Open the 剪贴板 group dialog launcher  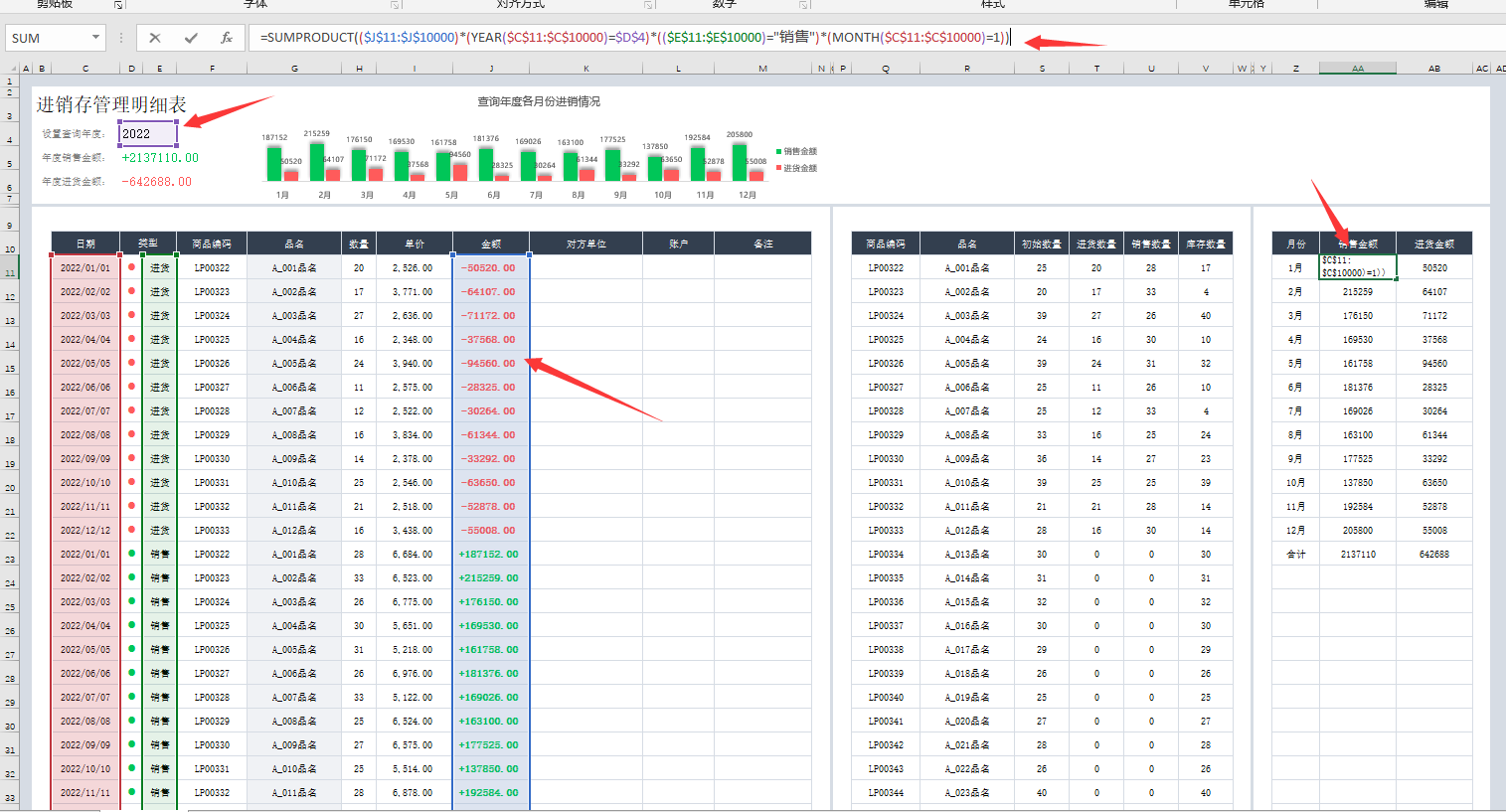point(118,5)
